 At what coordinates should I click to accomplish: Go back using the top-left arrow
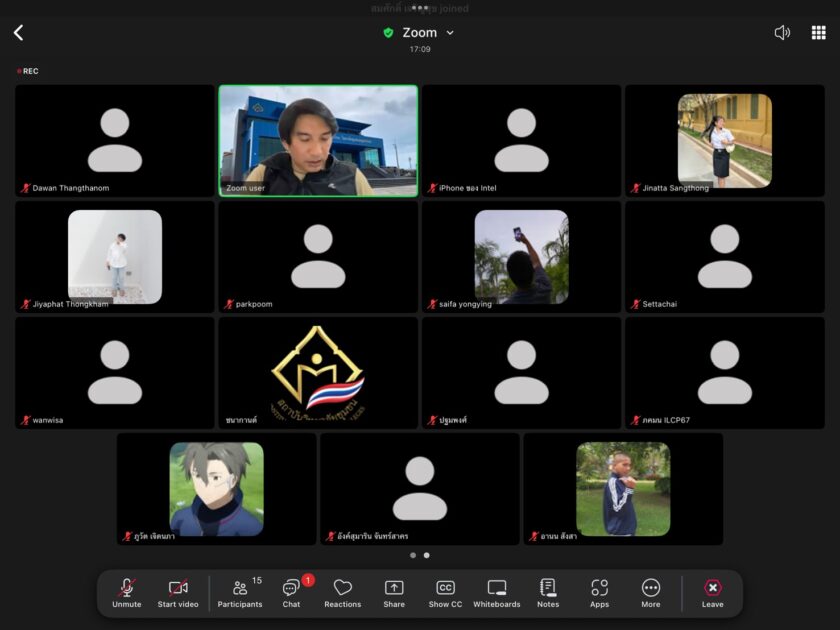pos(18,33)
